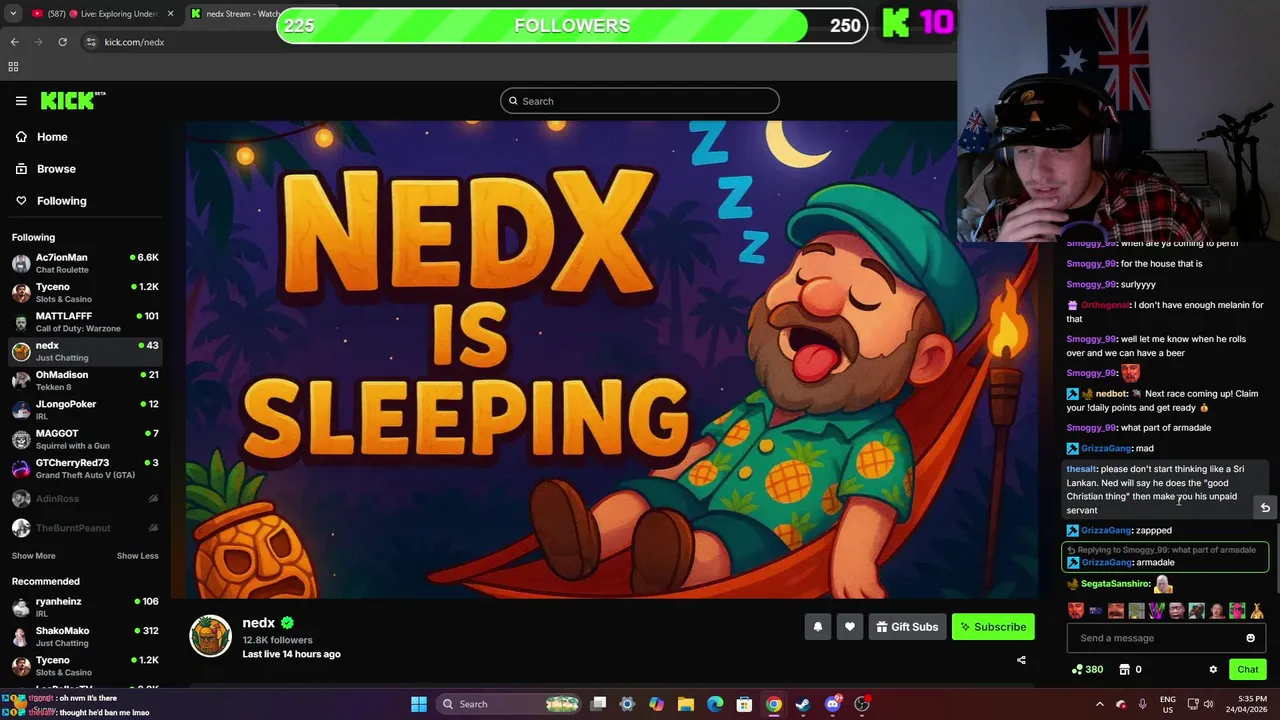
Task: Open offline TheBurntPeanut channel
Action: (85, 528)
